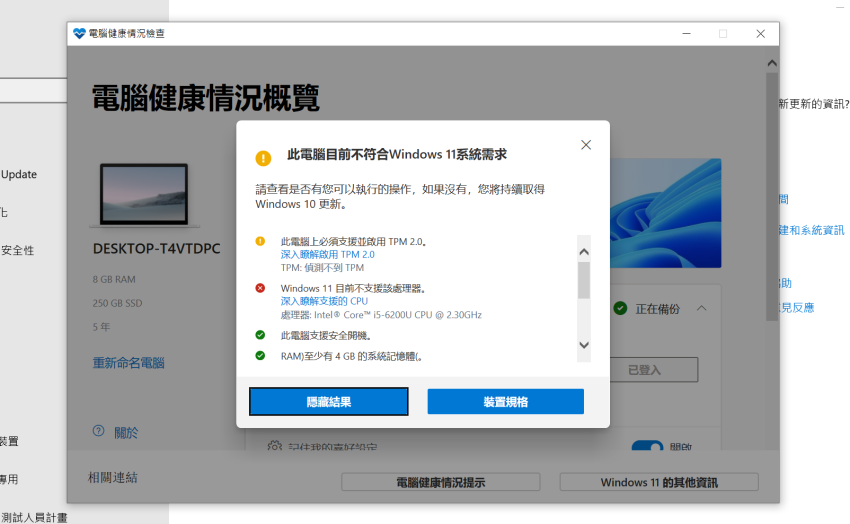Collapse the 正在備份 section chevron
This screenshot has height=524, width=850.
(x=701, y=308)
